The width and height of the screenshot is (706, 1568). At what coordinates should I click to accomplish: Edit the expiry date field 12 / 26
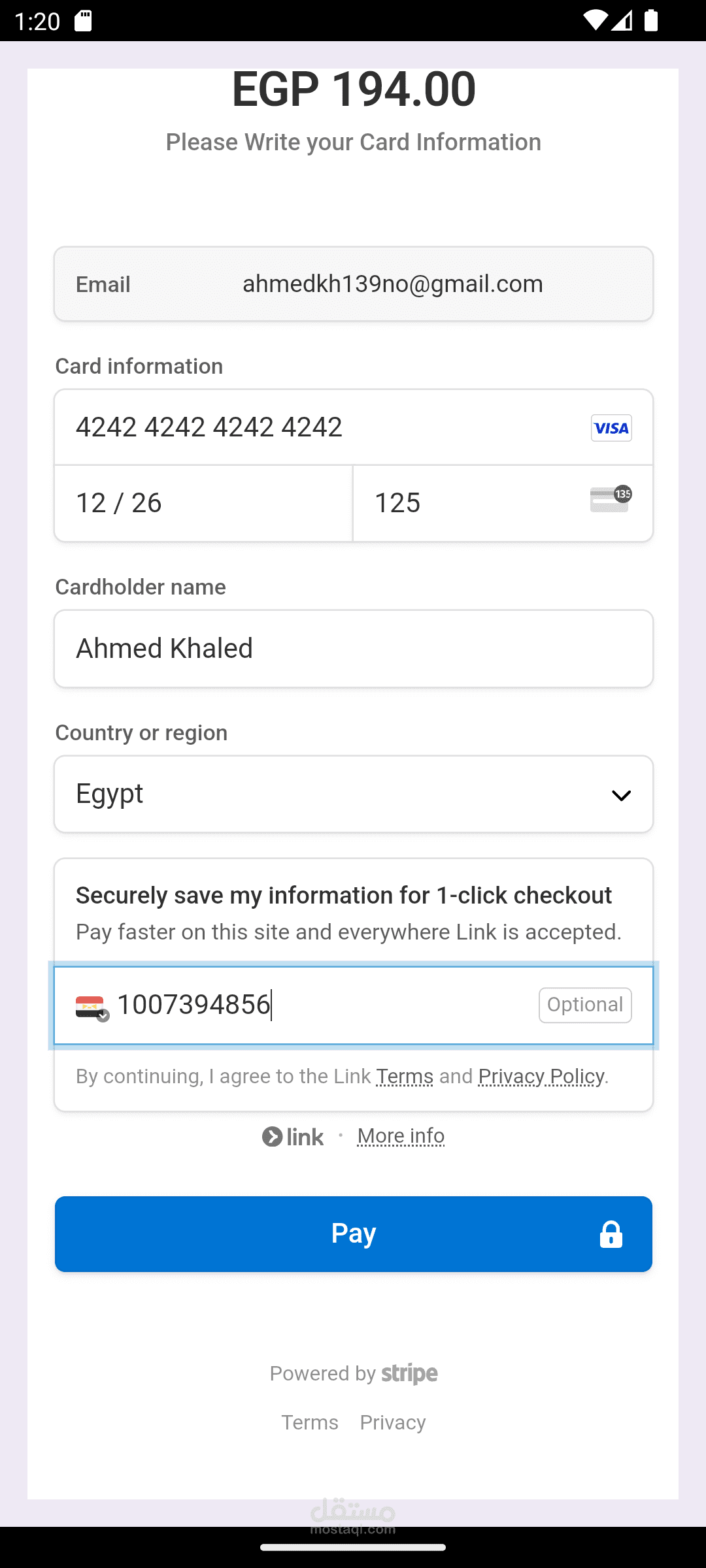(203, 503)
